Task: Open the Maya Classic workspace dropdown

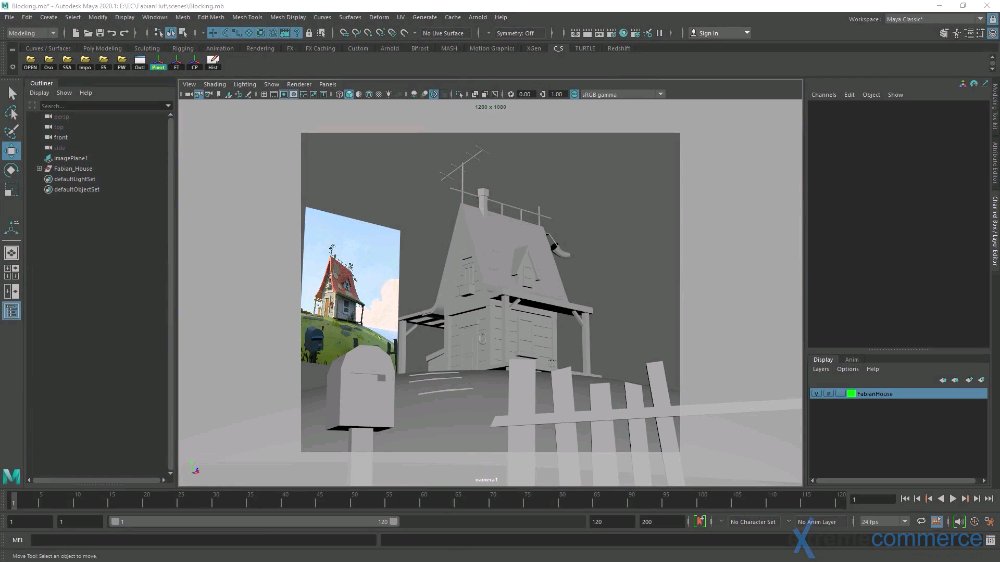Action: tap(935, 19)
